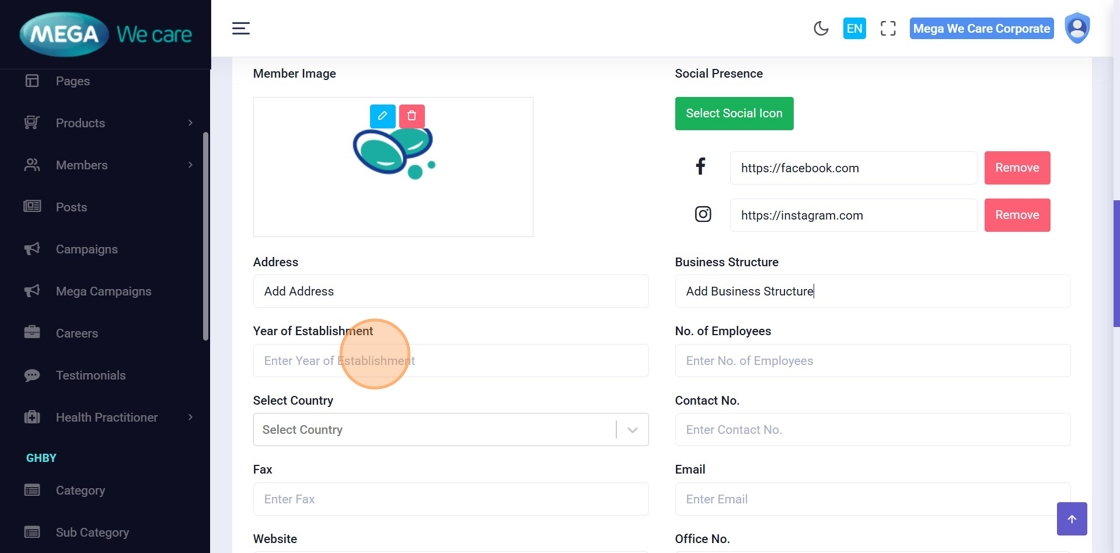Image resolution: width=1120 pixels, height=553 pixels.
Task: Click the hamburger menu icon
Action: [241, 28]
